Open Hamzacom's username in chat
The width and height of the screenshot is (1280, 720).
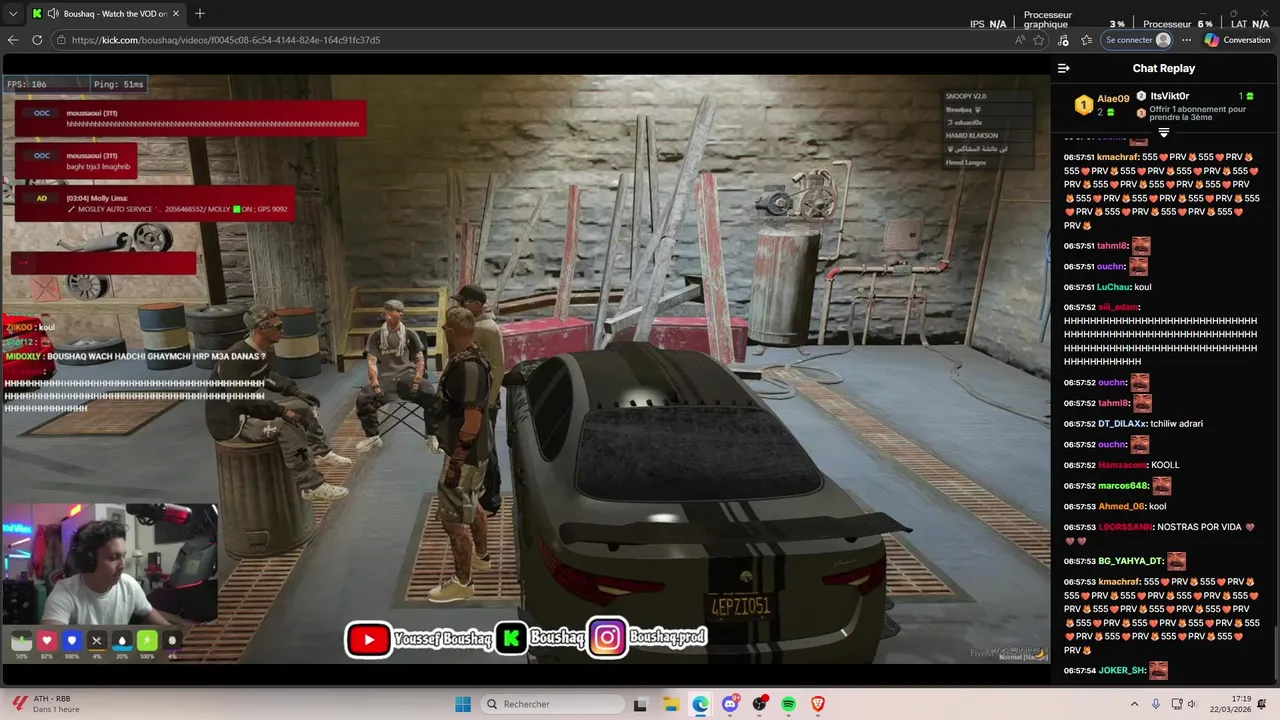(x=1122, y=465)
